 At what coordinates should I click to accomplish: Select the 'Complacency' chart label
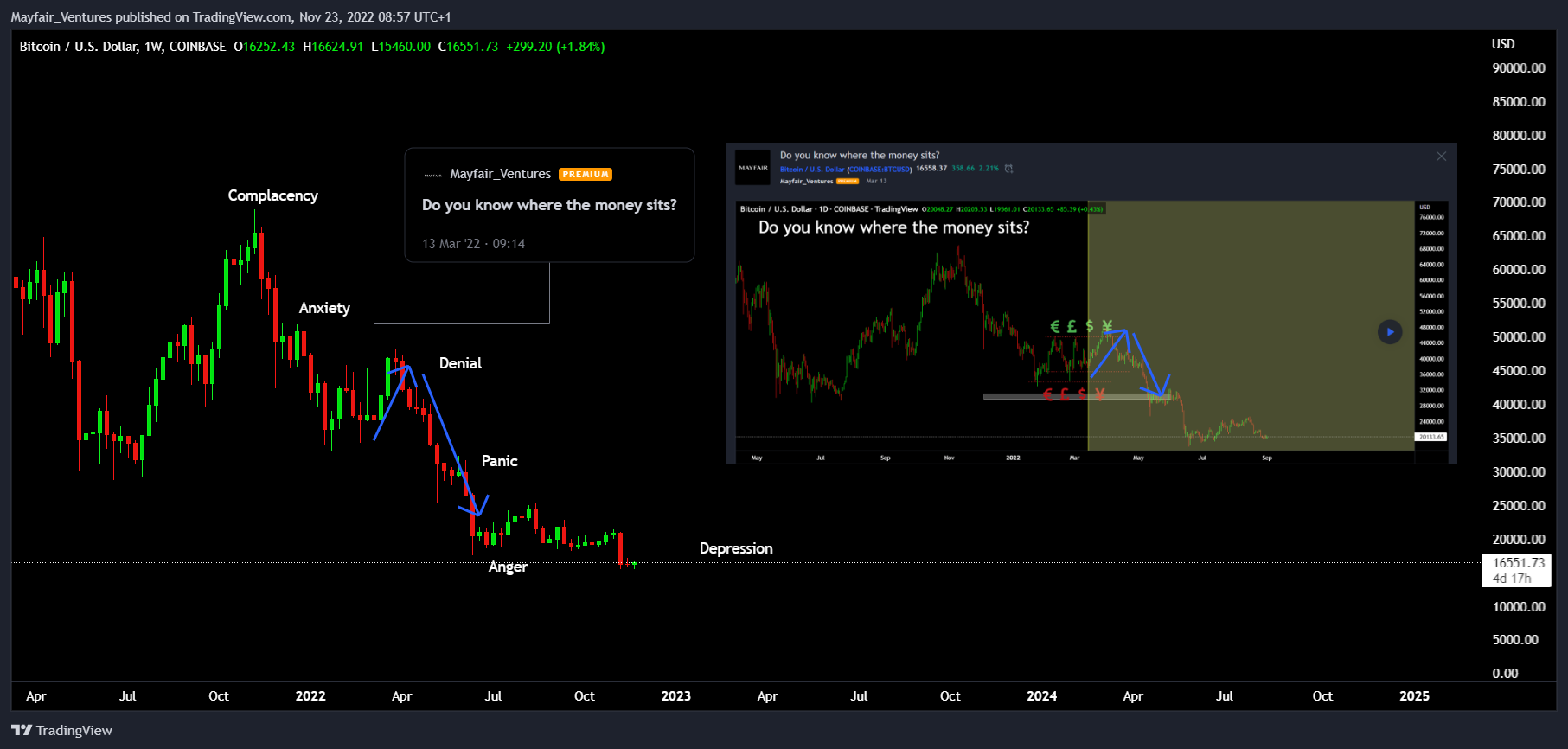(x=273, y=195)
